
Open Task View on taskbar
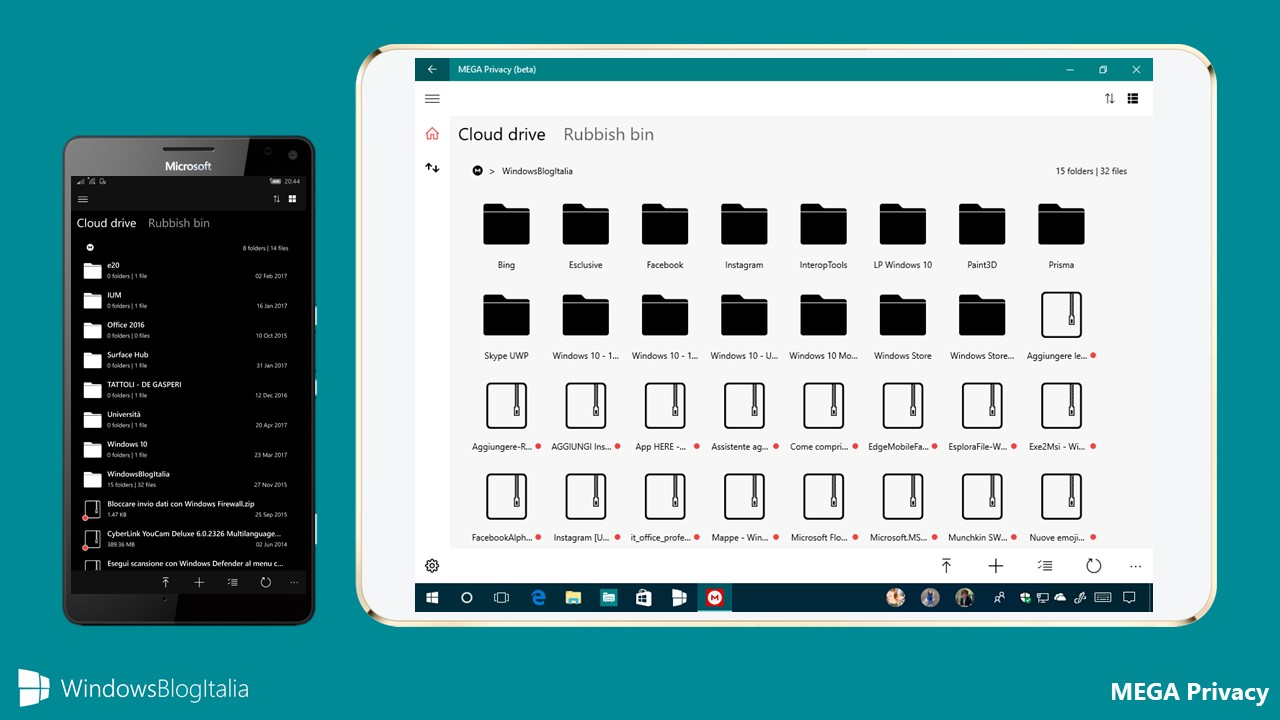coord(501,598)
